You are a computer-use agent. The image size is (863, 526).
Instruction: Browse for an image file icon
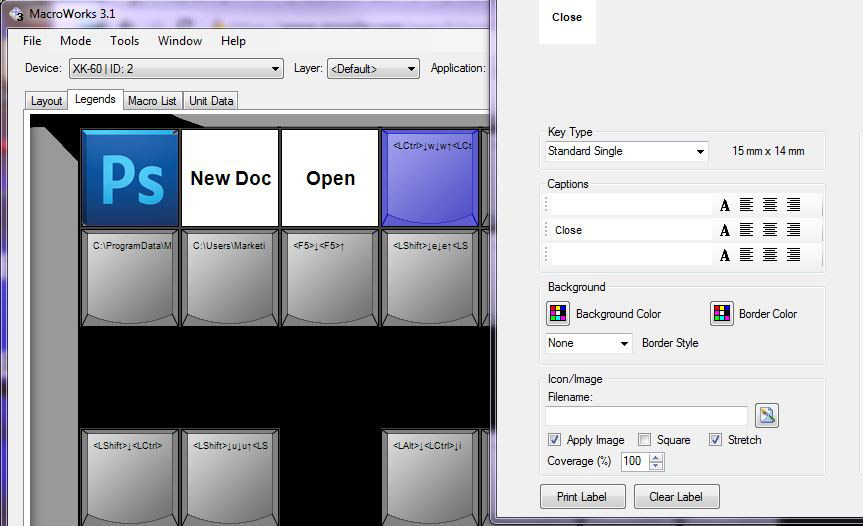[x=767, y=416]
